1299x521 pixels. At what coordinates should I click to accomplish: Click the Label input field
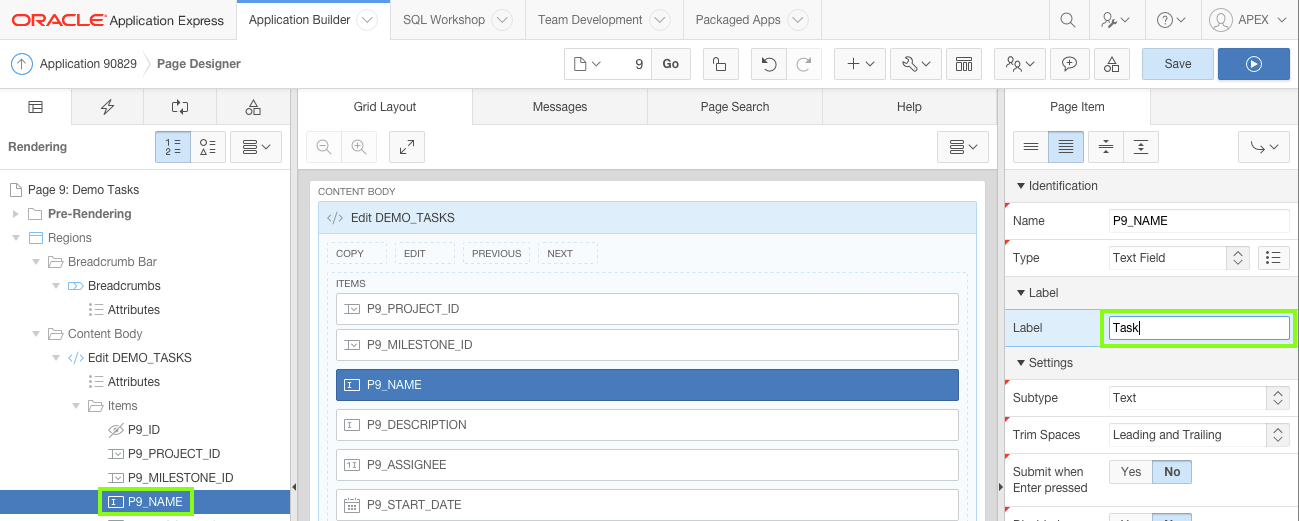click(x=1198, y=328)
